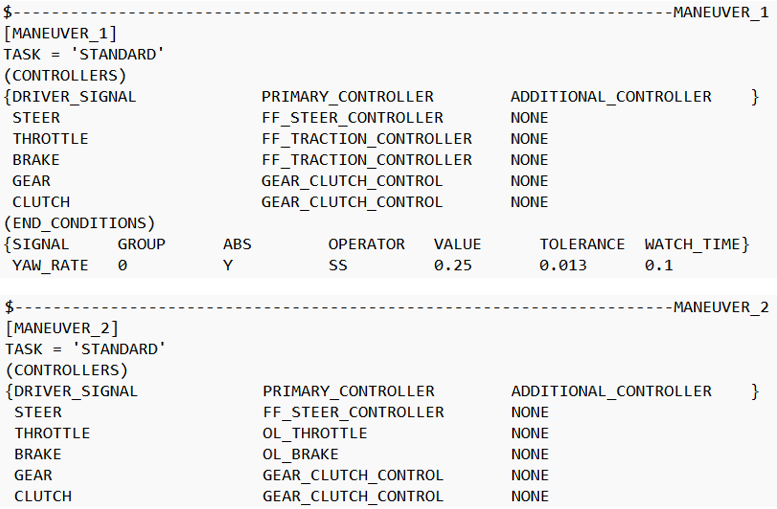Image resolution: width=777 pixels, height=509 pixels.
Task: Select the OL_THROTTLE controller text
Action: tap(315, 433)
